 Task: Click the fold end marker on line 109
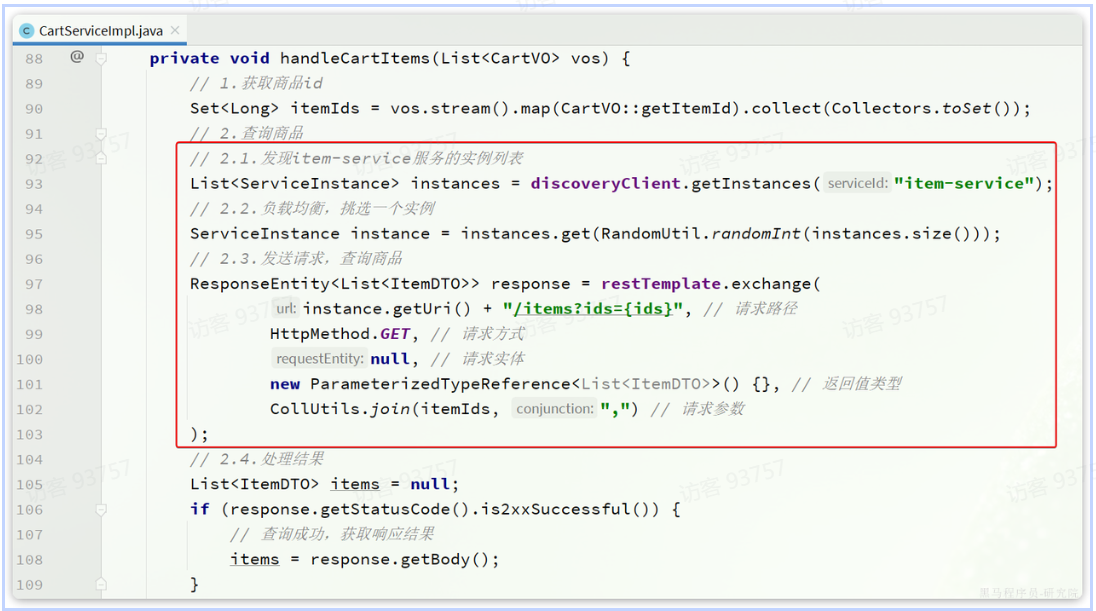tap(101, 584)
